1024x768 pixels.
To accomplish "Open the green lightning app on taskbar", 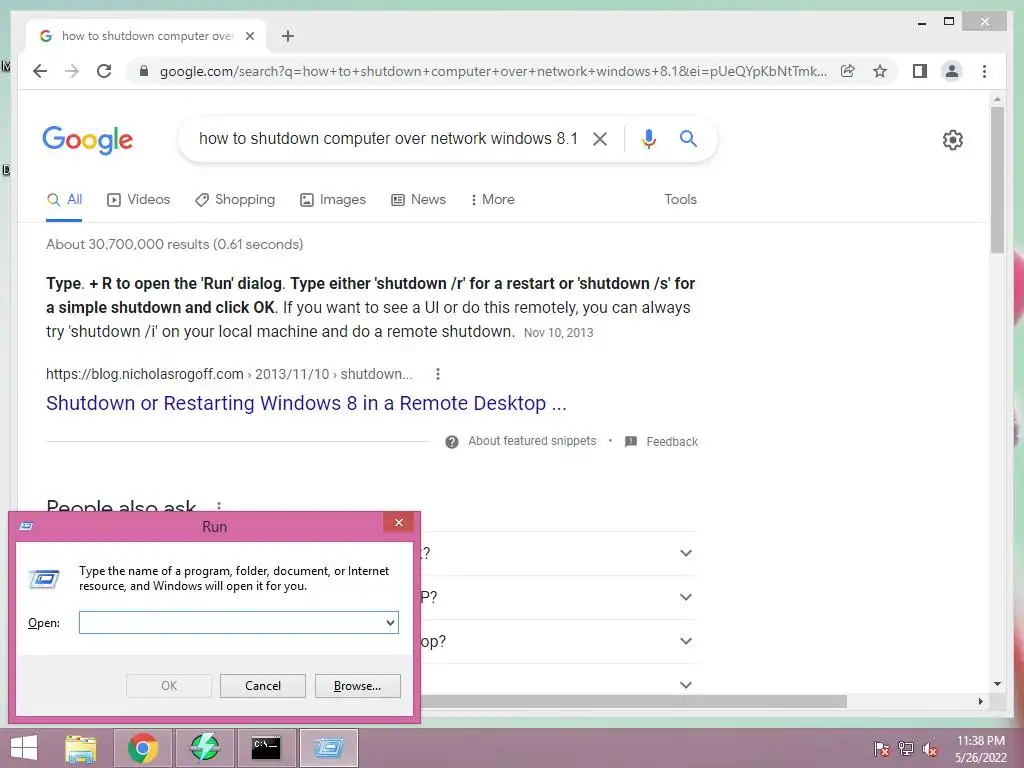I will point(204,748).
